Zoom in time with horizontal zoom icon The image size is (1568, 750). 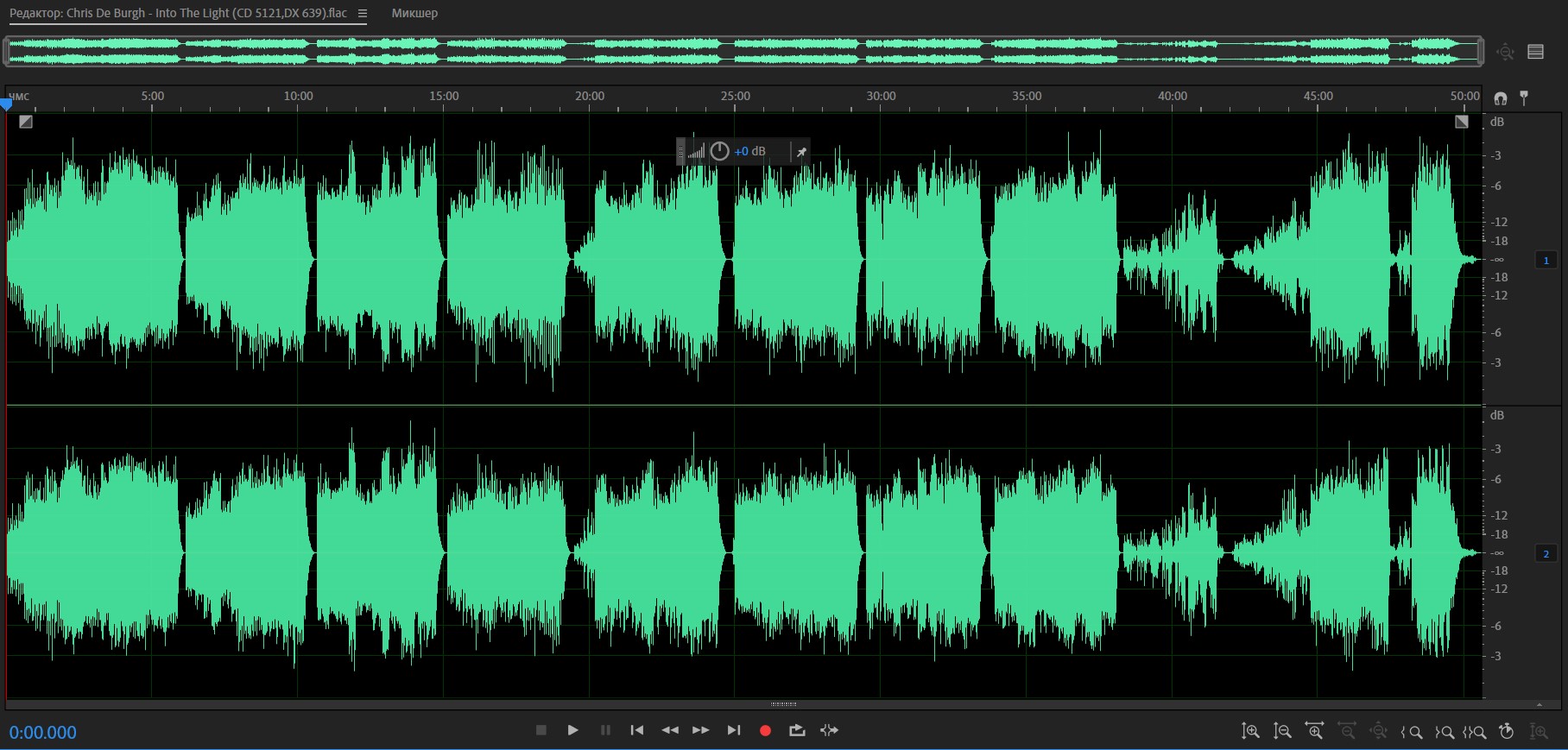pos(1314,731)
